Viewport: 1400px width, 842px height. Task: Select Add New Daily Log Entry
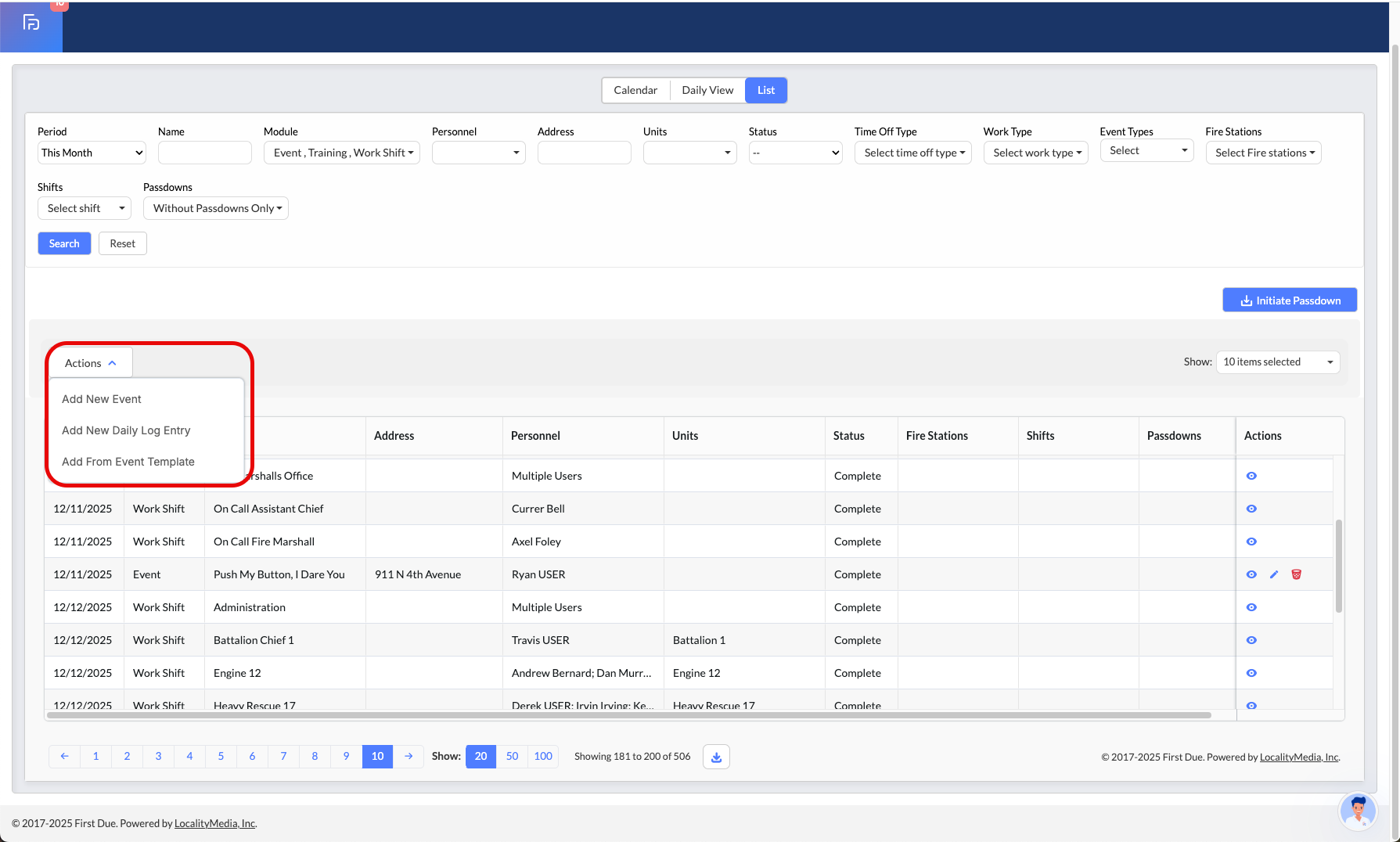[x=126, y=430]
